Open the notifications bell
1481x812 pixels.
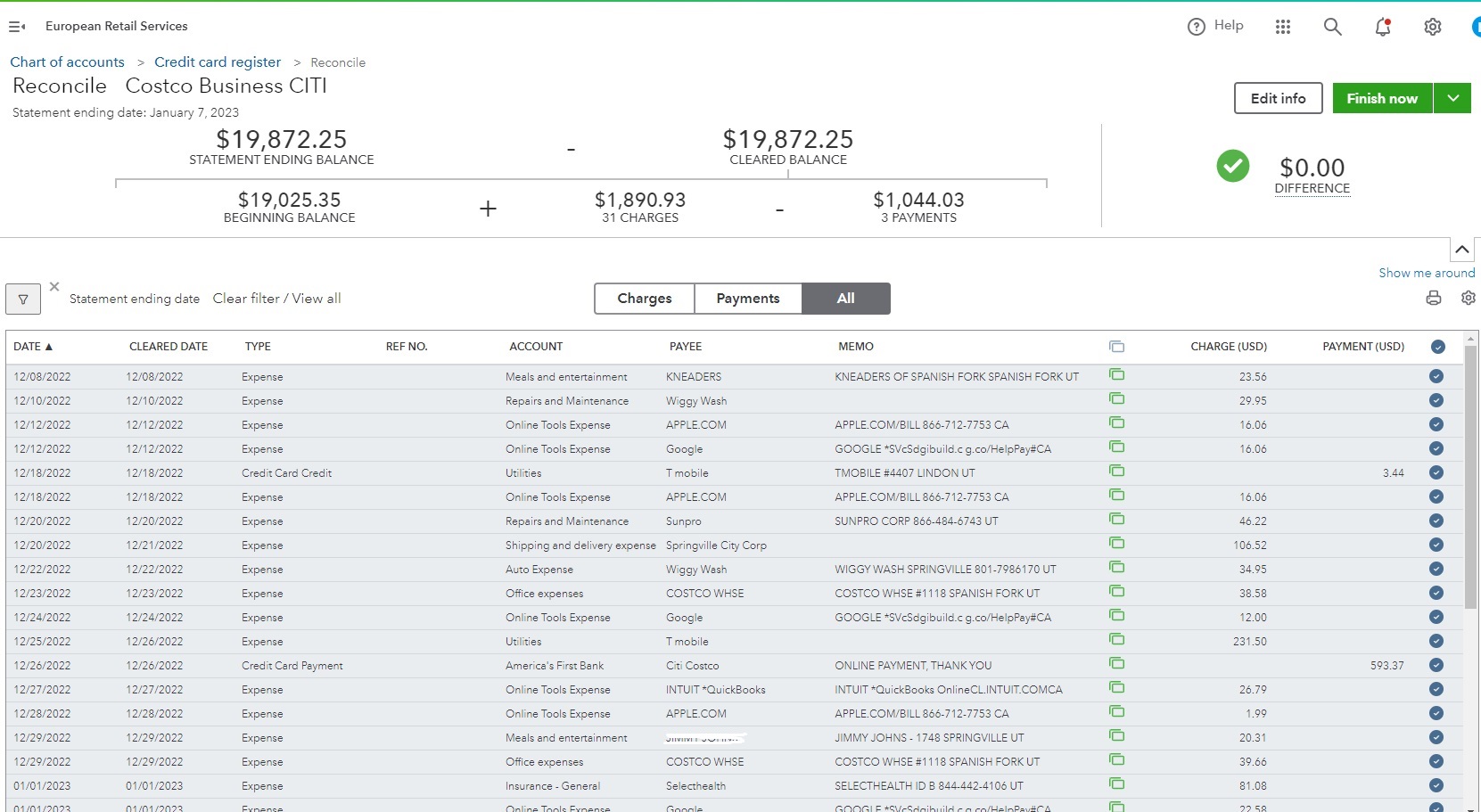1383,27
